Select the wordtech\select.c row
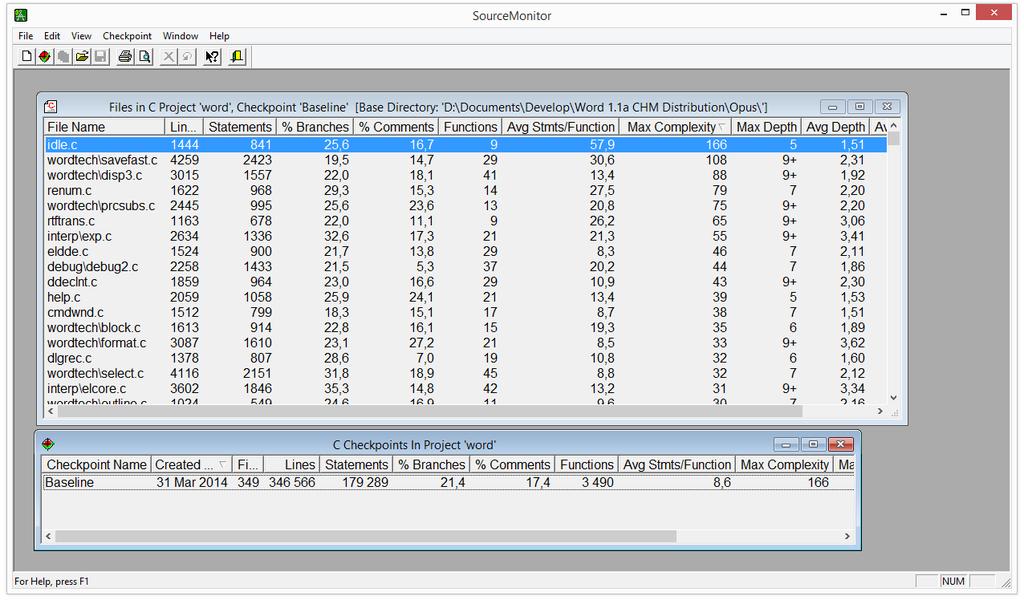The image size is (1024, 600). click(466, 373)
